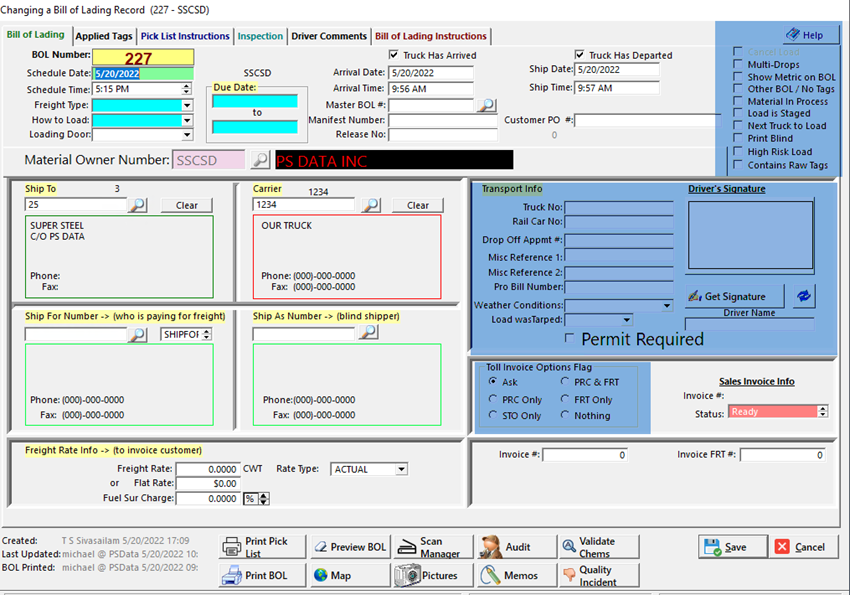850x595 pixels.
Task: Open the Rate Type ACTUAL dropdown
Action: pyautogui.click(x=401, y=469)
